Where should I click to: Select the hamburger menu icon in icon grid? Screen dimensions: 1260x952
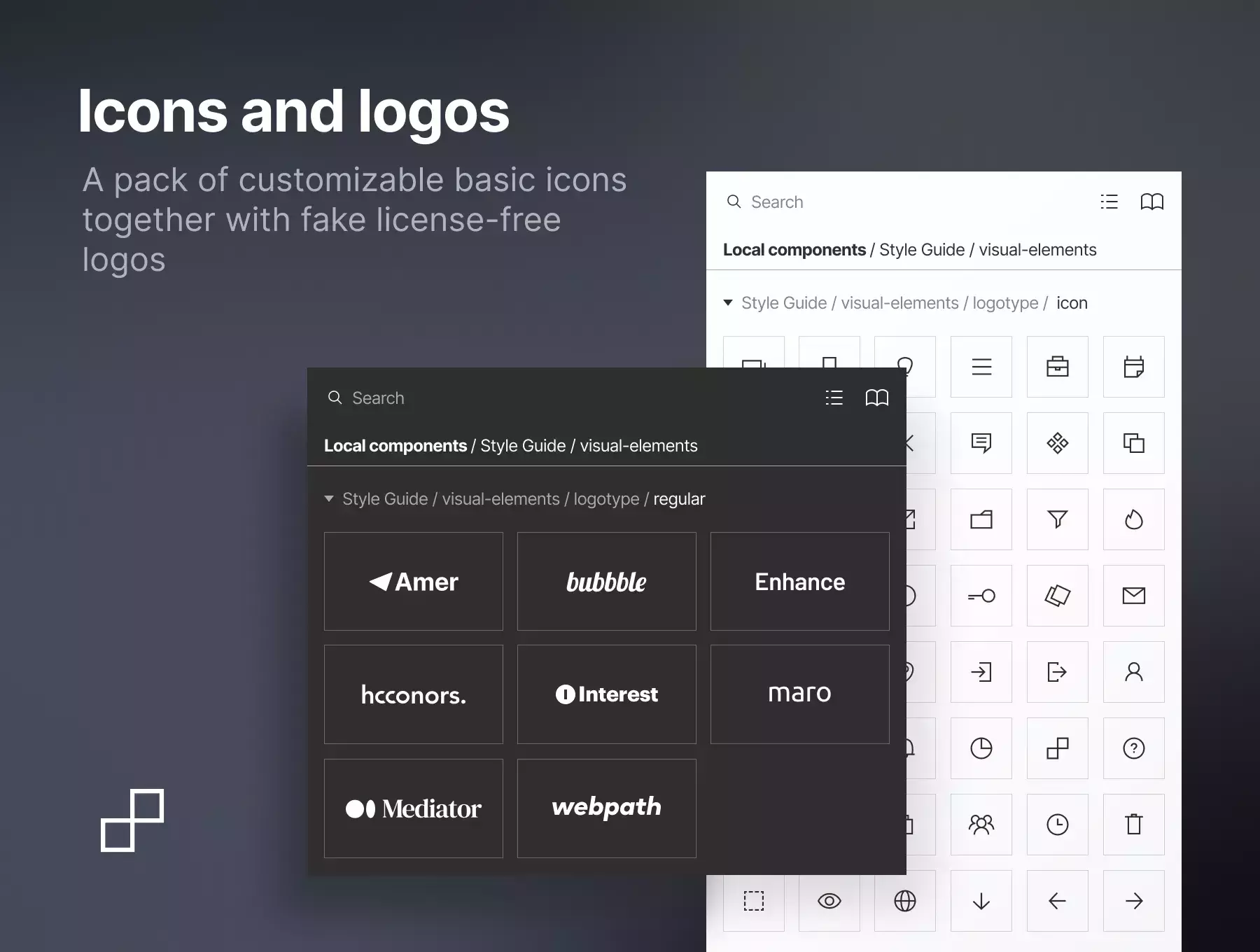[x=981, y=367]
